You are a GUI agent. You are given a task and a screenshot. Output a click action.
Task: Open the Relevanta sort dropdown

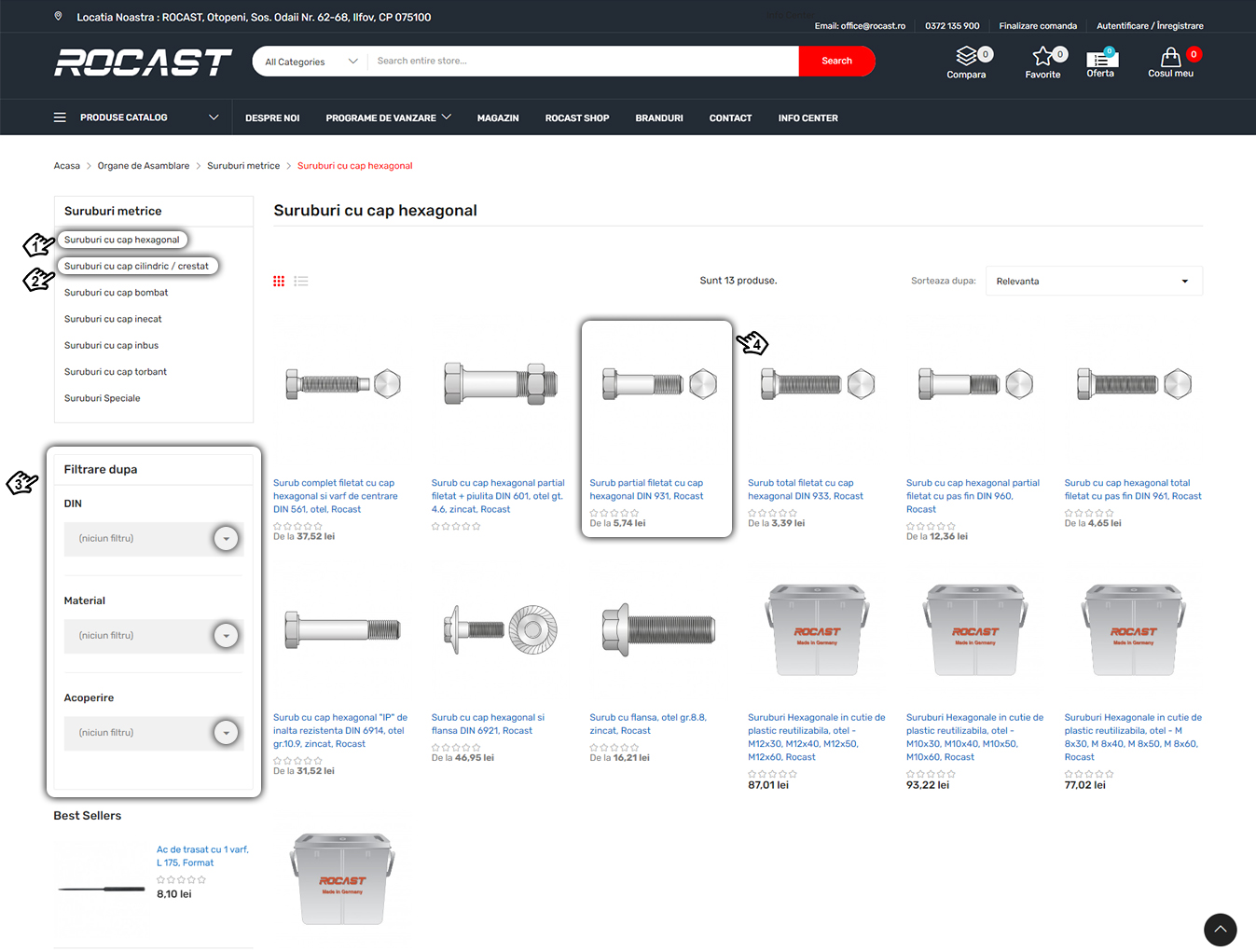coord(1094,281)
